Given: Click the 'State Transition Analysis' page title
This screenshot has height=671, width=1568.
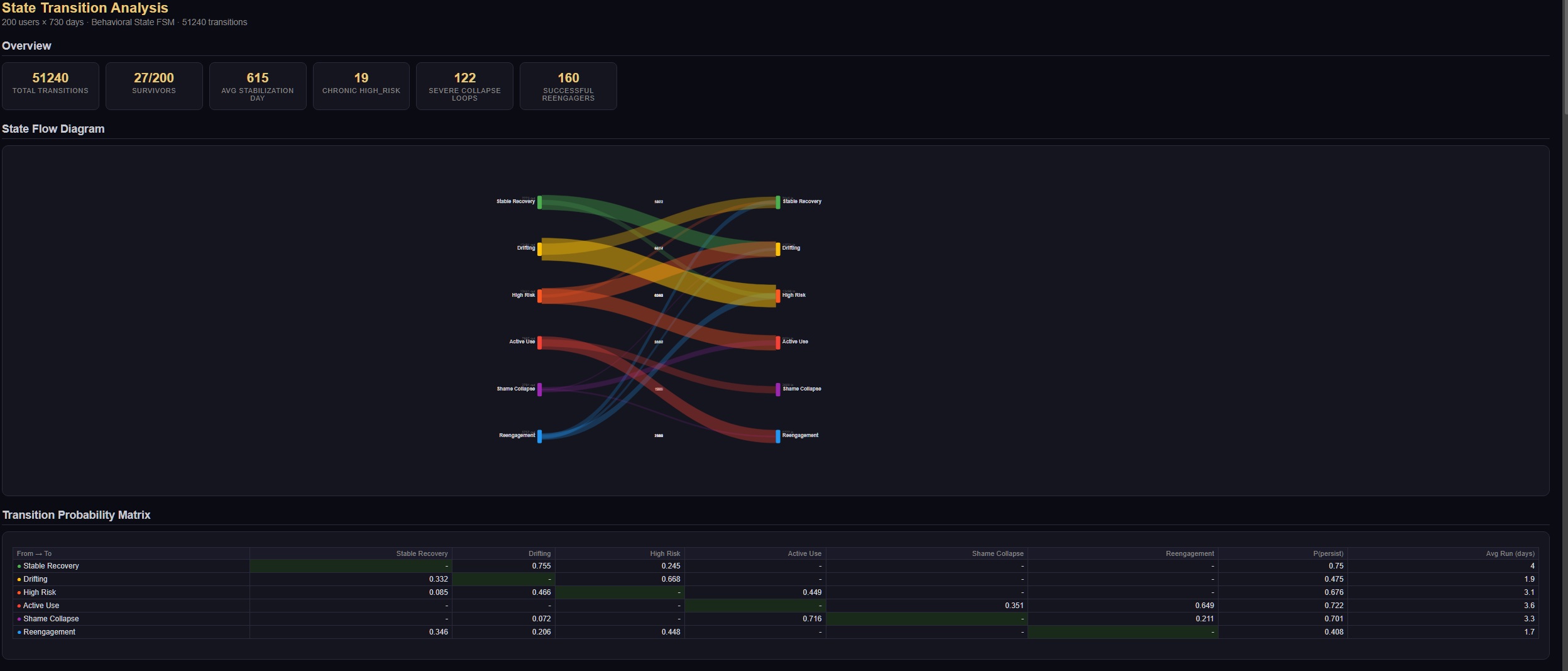Looking at the screenshot, I should click(85, 8).
